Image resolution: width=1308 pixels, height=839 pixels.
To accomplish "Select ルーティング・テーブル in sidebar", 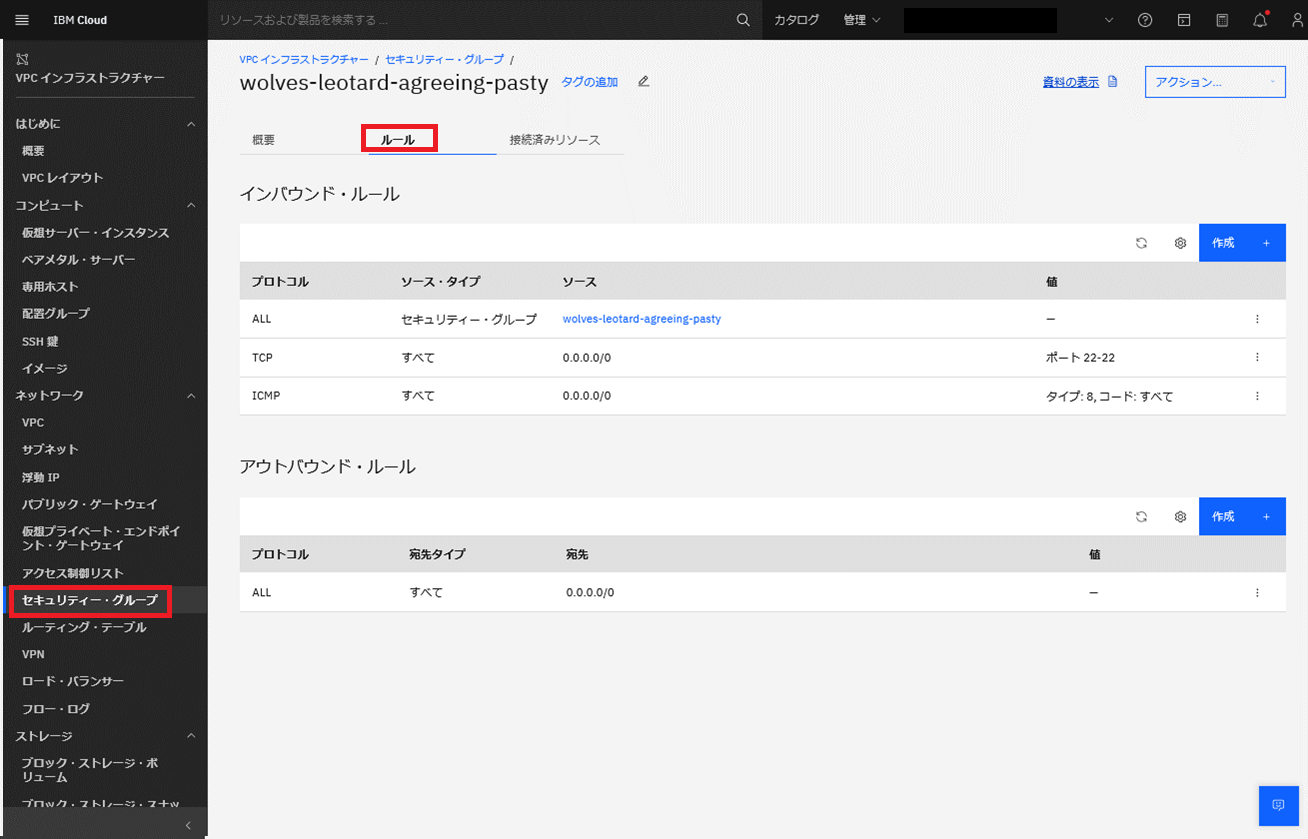I will coord(84,628).
